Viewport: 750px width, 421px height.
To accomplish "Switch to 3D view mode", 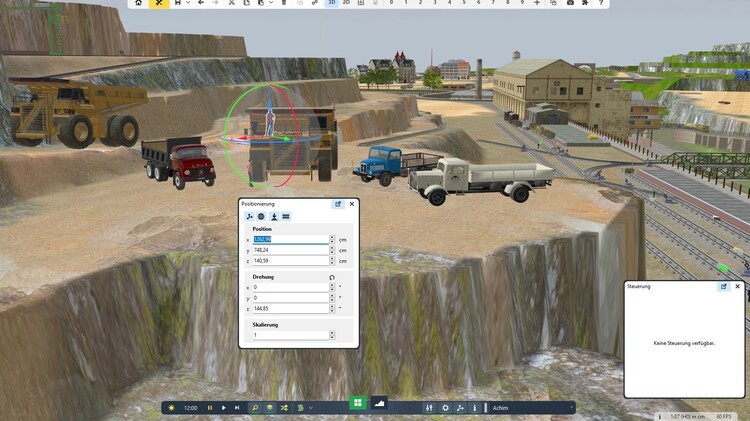I will click(x=332, y=3).
